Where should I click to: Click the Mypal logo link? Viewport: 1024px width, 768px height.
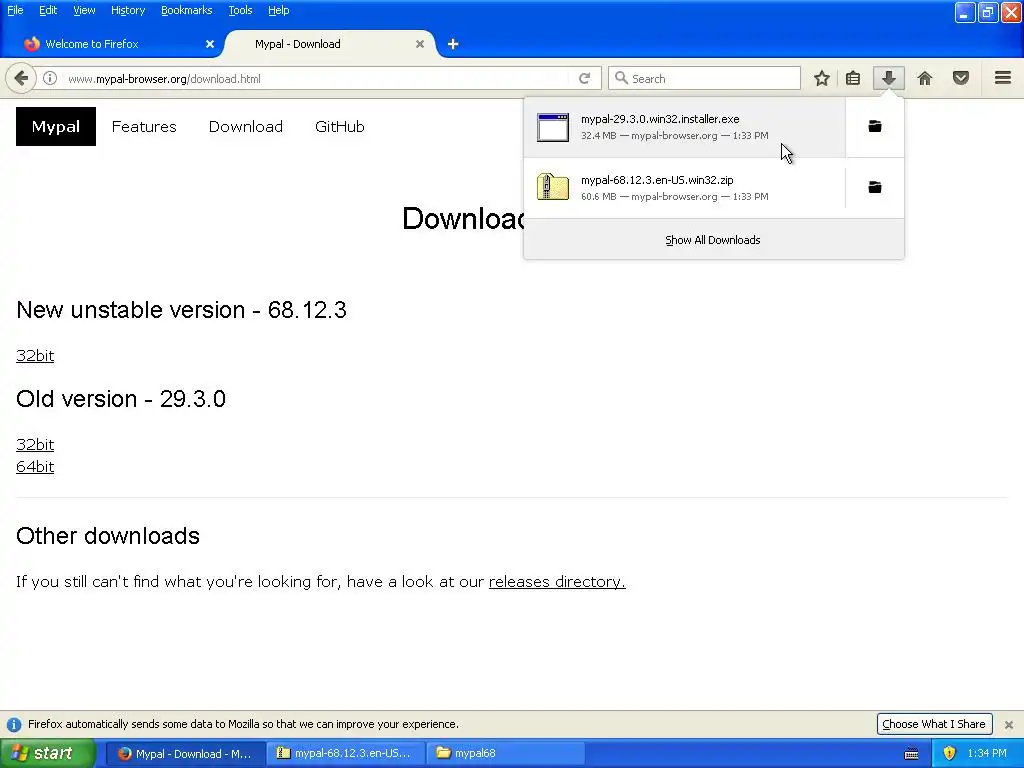(56, 127)
